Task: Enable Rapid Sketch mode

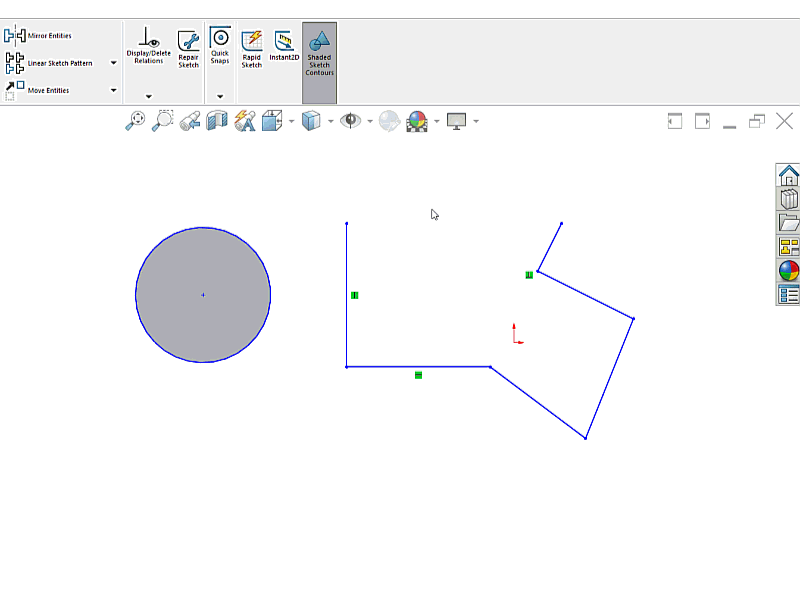Action: (x=251, y=46)
